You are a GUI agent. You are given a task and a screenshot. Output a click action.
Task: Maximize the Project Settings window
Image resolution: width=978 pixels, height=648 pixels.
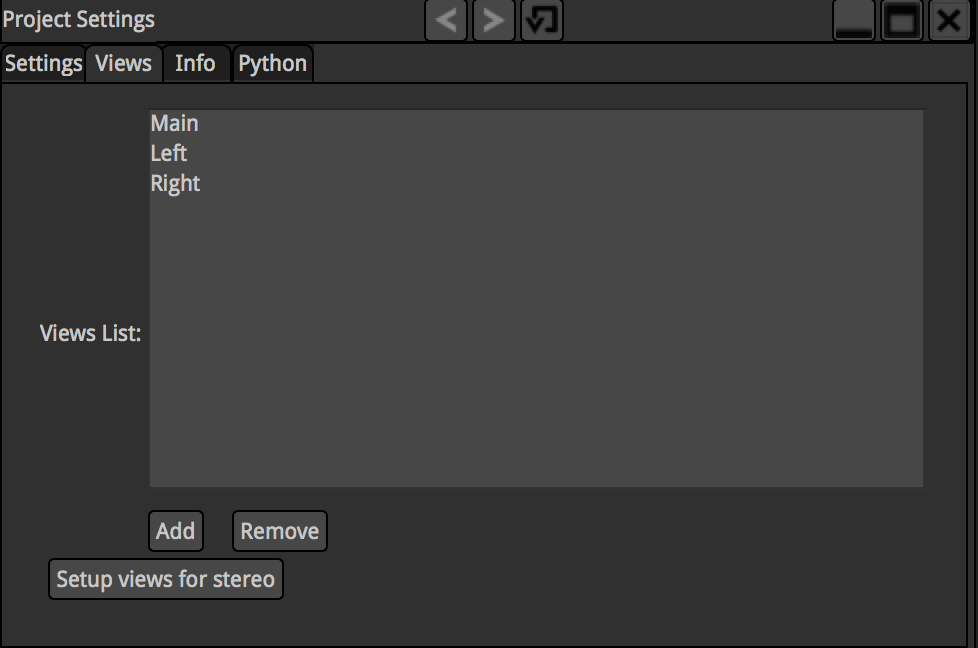click(x=902, y=21)
